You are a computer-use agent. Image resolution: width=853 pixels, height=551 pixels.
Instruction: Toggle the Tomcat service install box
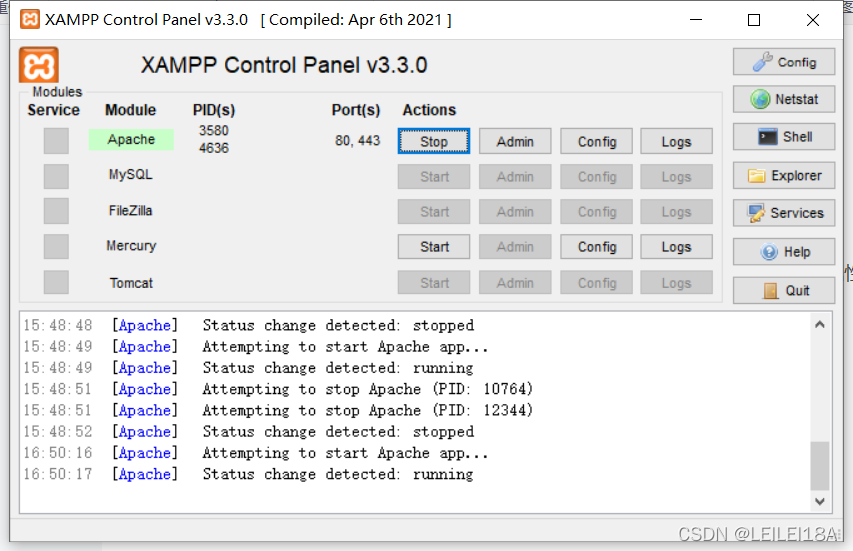pyautogui.click(x=56, y=282)
